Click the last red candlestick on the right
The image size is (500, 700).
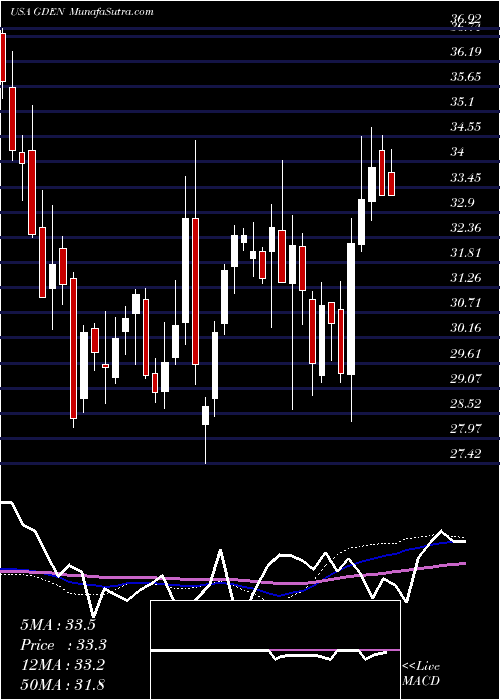(392, 184)
